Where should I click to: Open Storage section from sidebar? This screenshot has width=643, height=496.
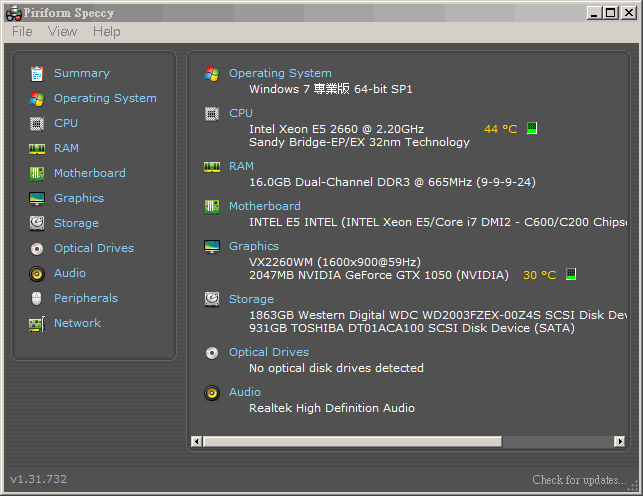[76, 223]
